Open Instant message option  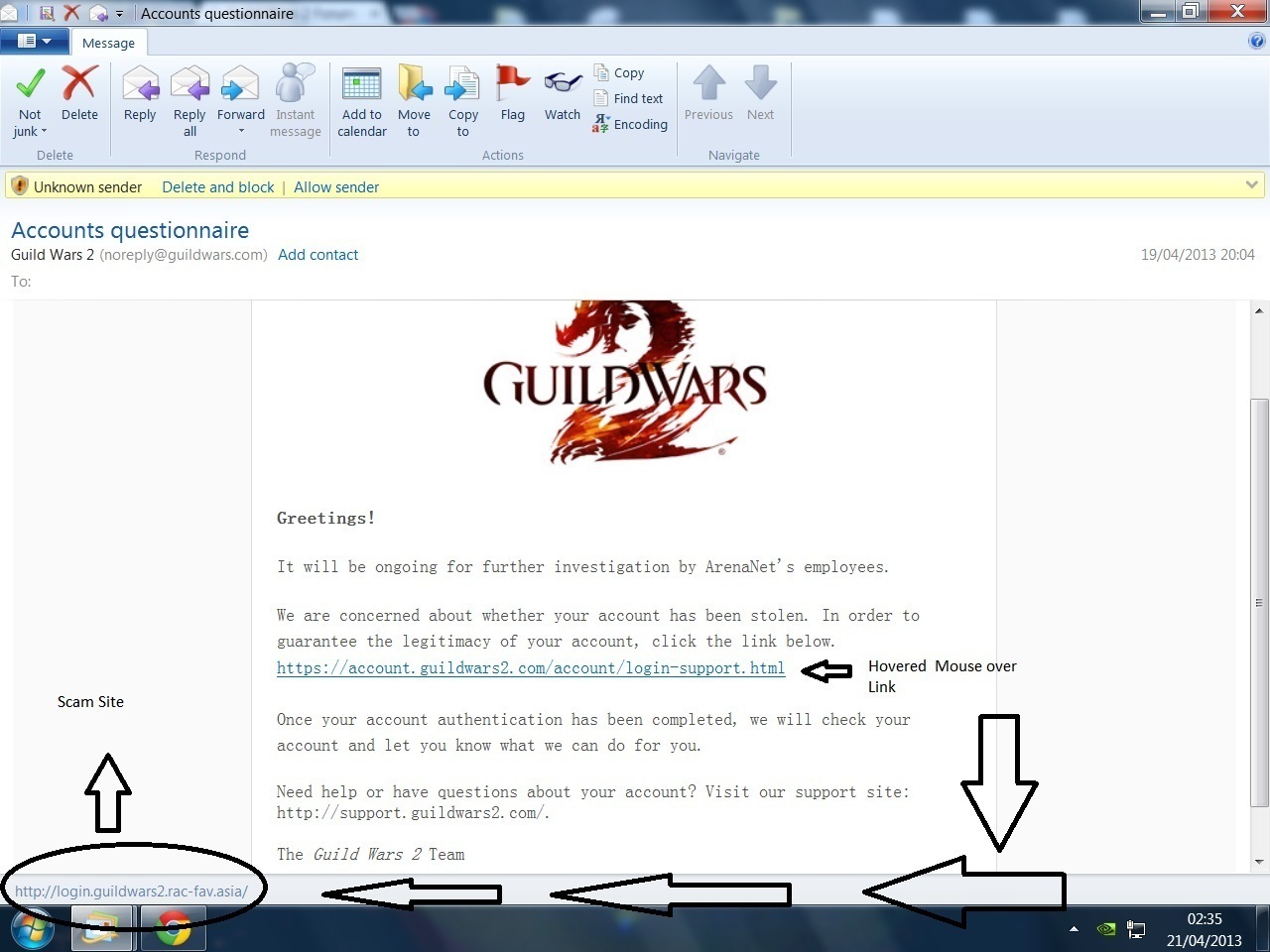[296, 100]
